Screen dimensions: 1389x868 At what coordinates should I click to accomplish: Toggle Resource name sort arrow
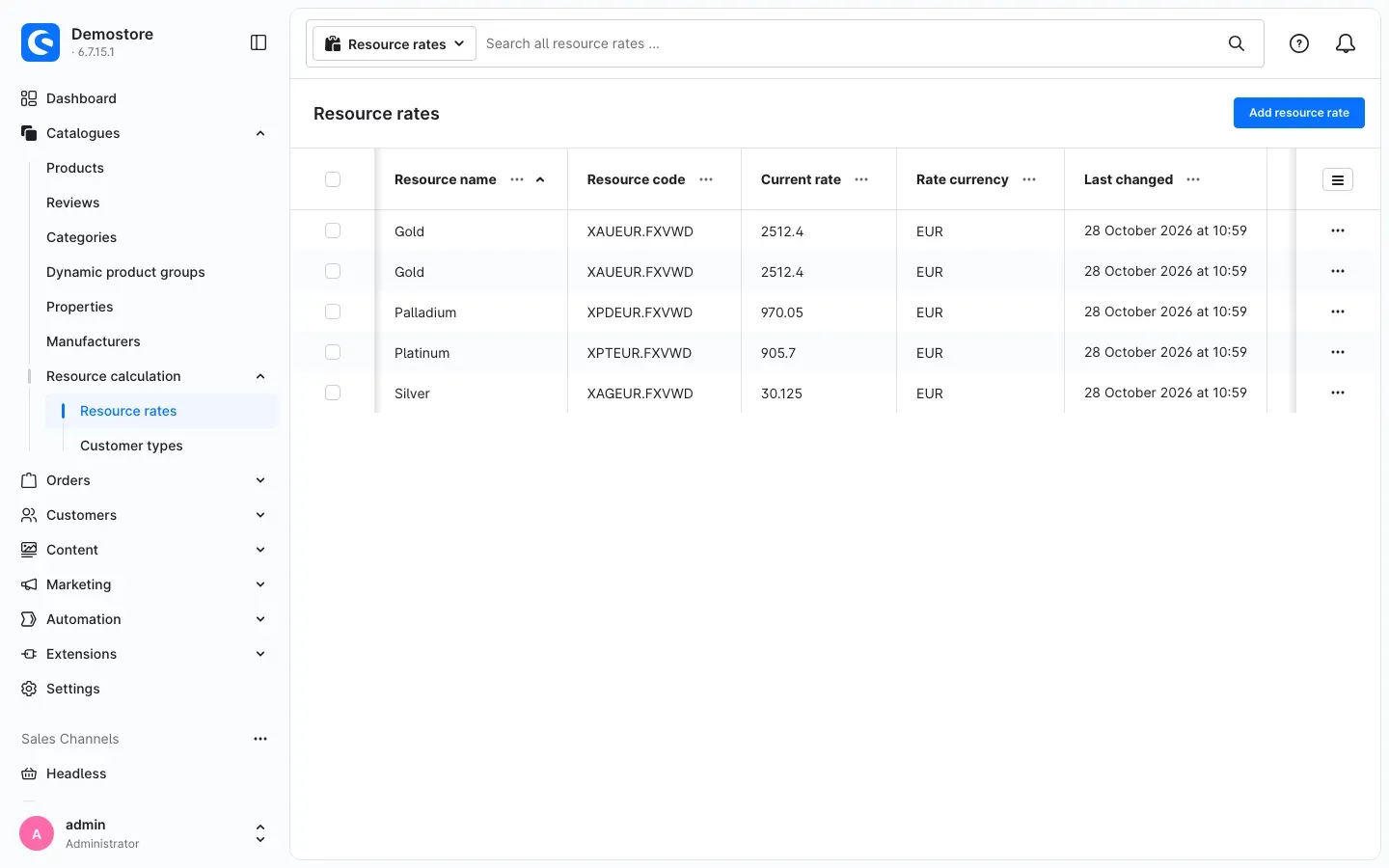540,179
